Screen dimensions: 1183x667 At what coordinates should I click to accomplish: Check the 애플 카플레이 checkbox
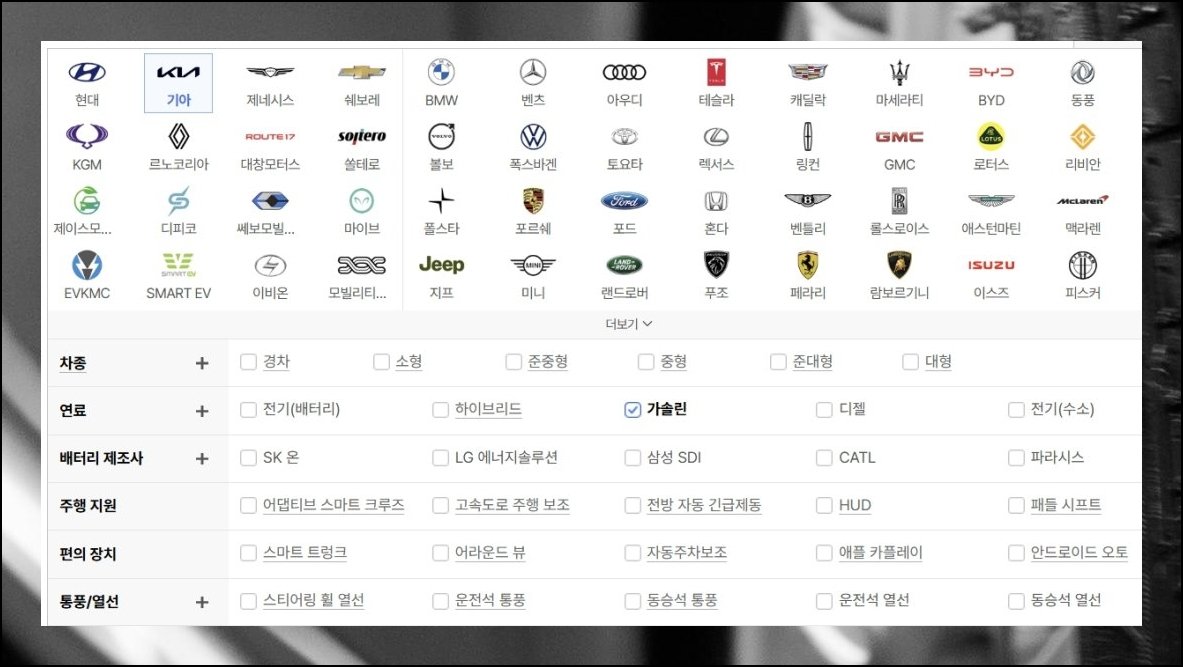click(x=825, y=553)
